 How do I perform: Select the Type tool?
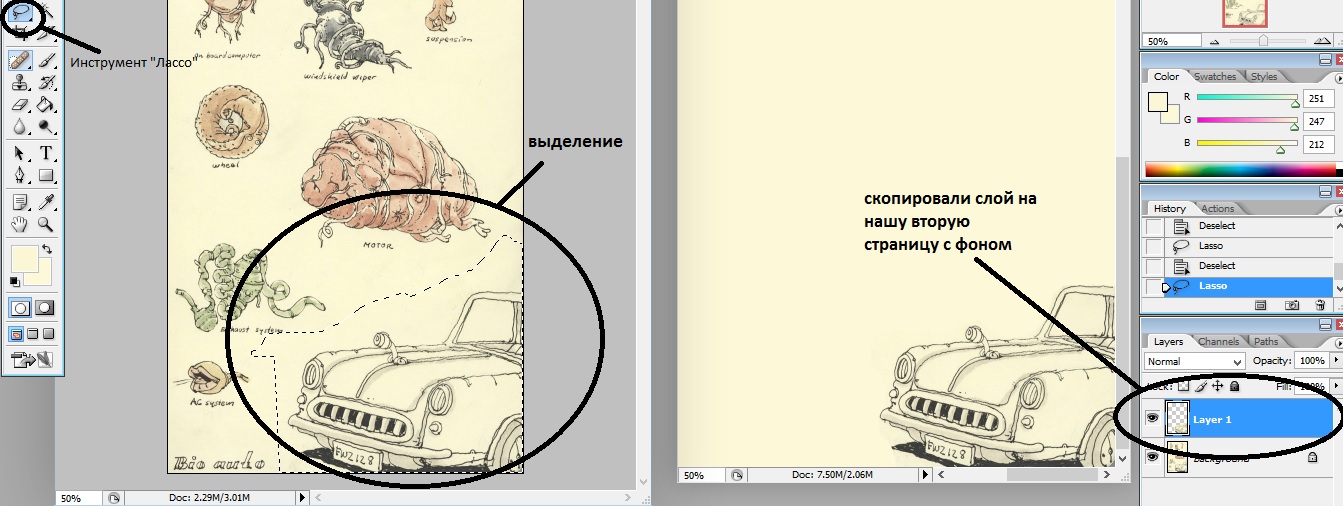tap(47, 154)
